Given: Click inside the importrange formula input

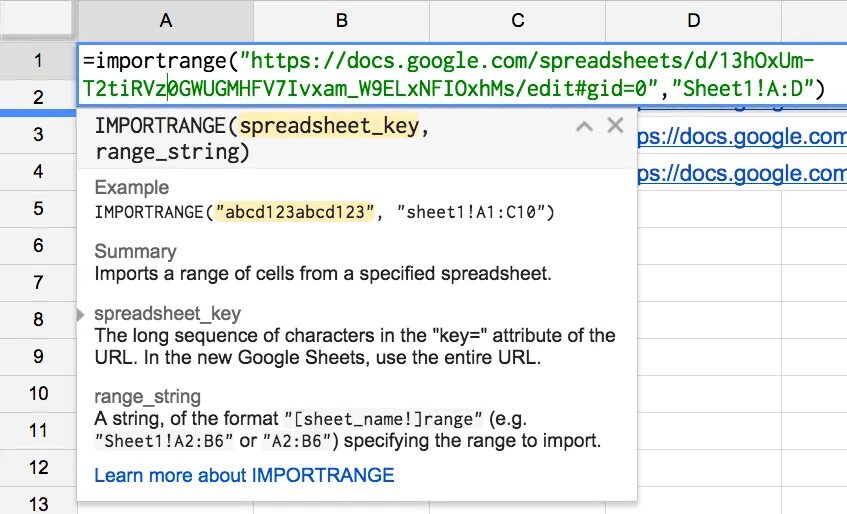Looking at the screenshot, I should coord(462,75).
